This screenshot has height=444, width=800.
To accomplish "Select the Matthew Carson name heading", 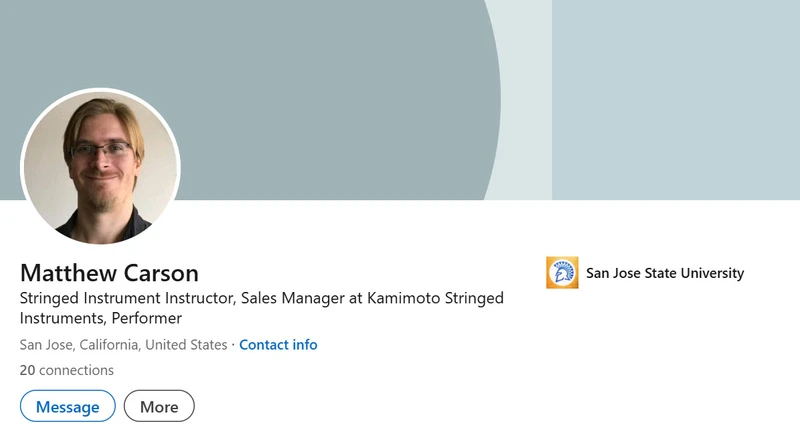I will tap(109, 273).
